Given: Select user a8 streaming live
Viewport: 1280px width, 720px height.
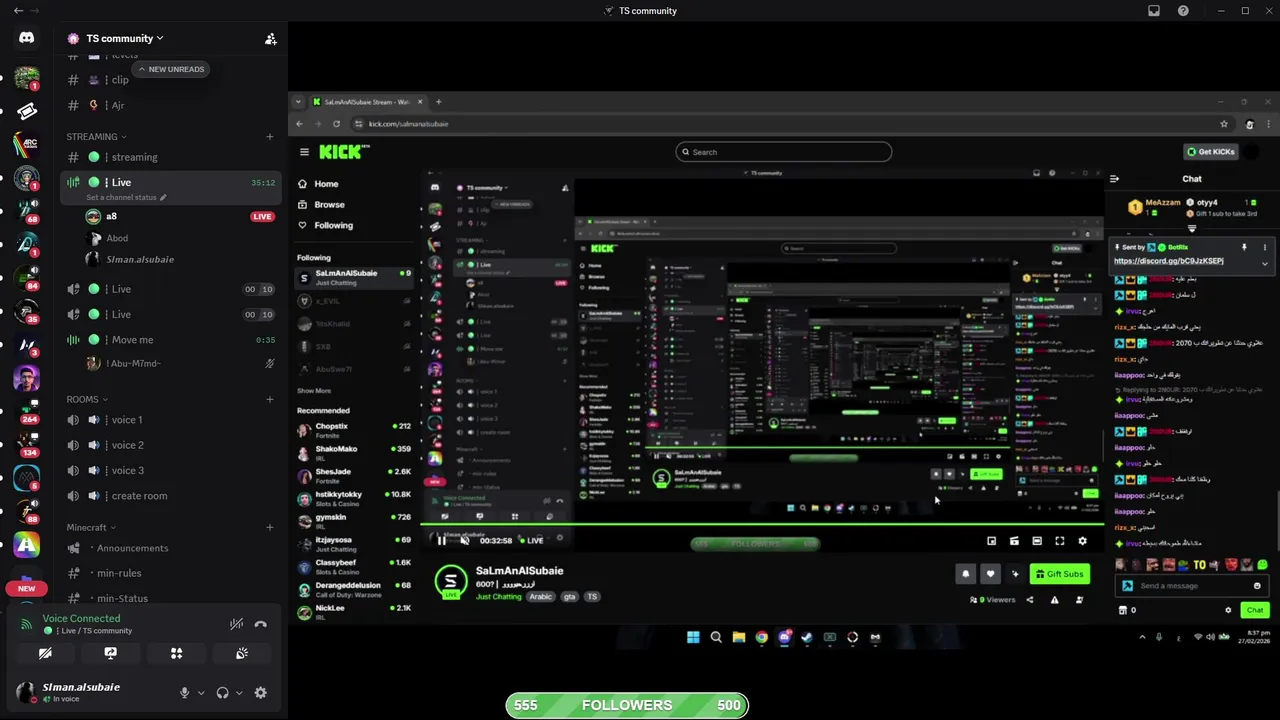Looking at the screenshot, I should (180, 216).
